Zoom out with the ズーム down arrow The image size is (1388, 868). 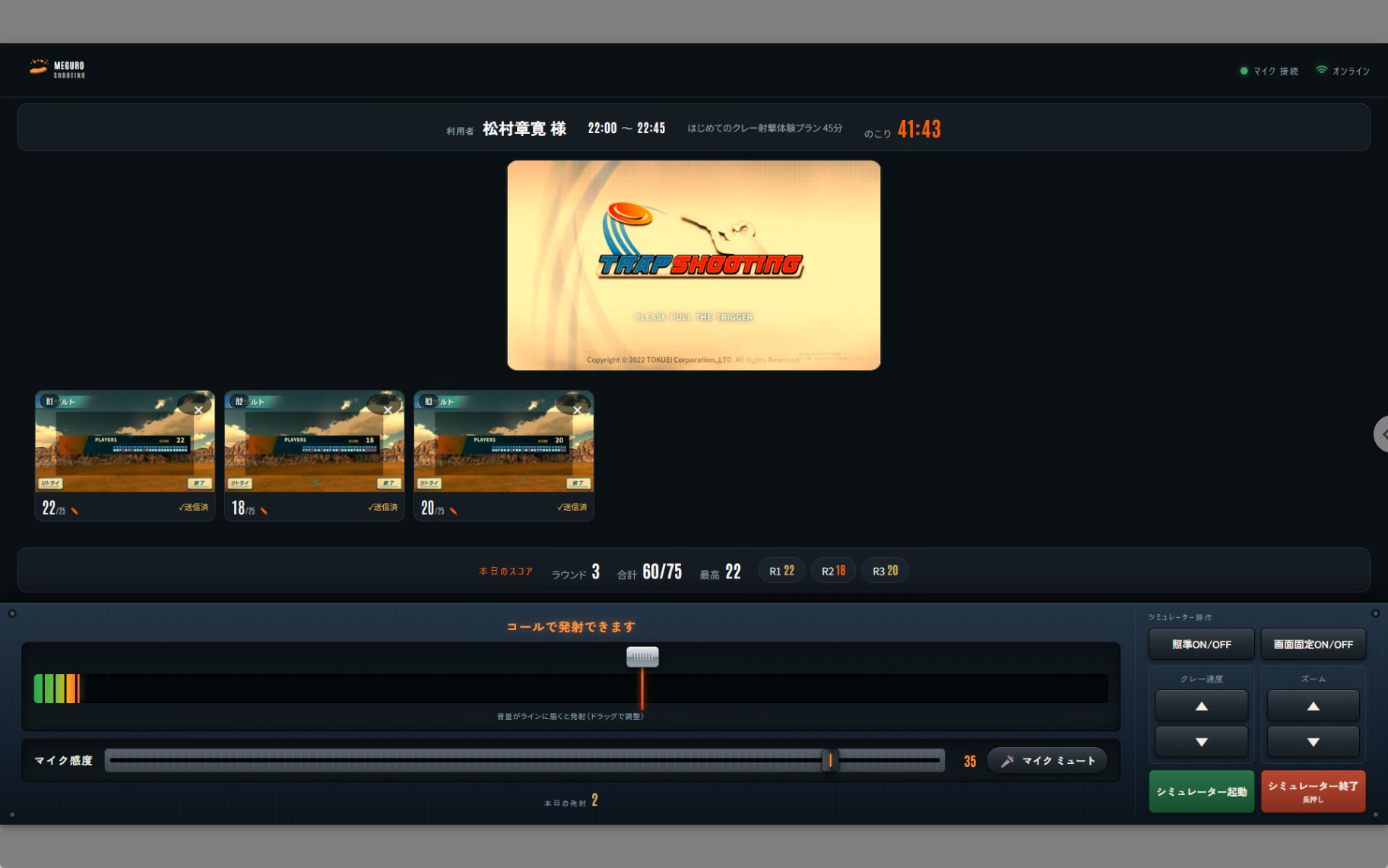click(1313, 742)
